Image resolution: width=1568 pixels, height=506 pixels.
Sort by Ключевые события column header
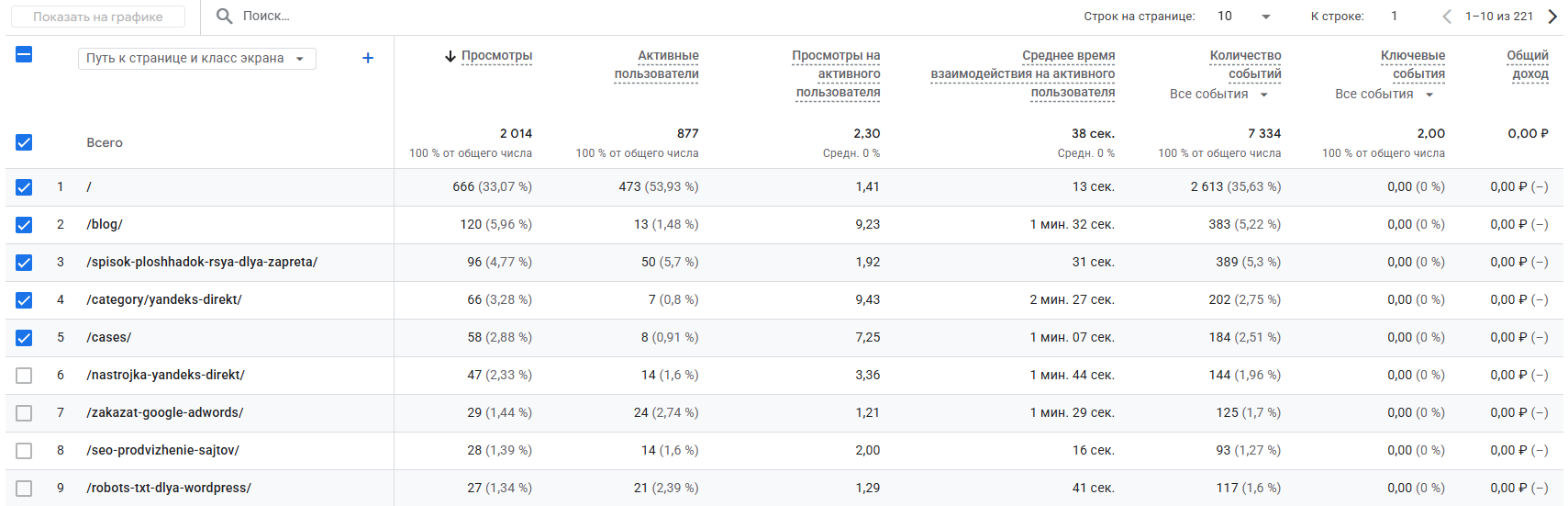click(x=1412, y=65)
